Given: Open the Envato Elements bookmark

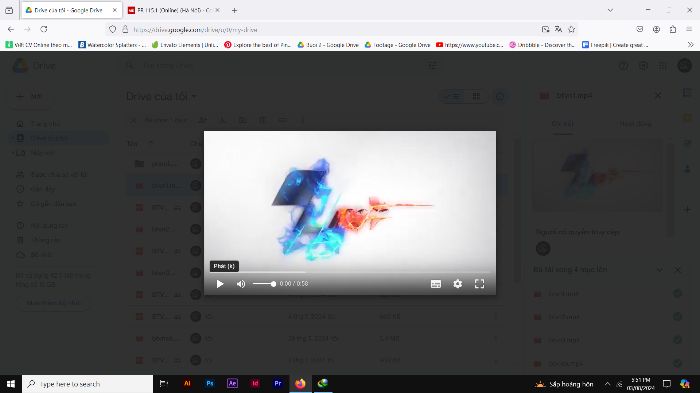Looking at the screenshot, I should 185,45.
